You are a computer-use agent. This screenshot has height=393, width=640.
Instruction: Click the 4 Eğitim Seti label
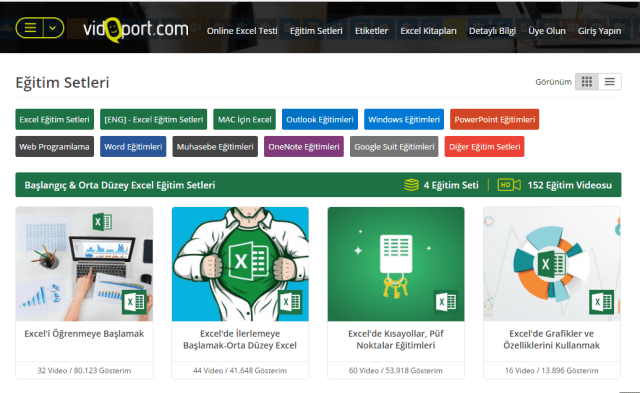click(451, 185)
